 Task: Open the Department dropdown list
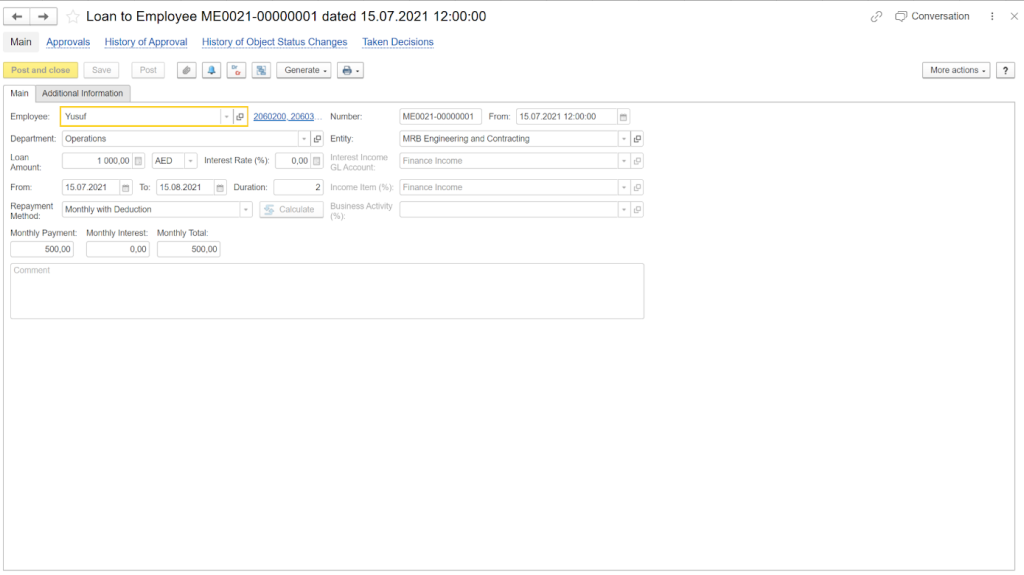[304, 139]
